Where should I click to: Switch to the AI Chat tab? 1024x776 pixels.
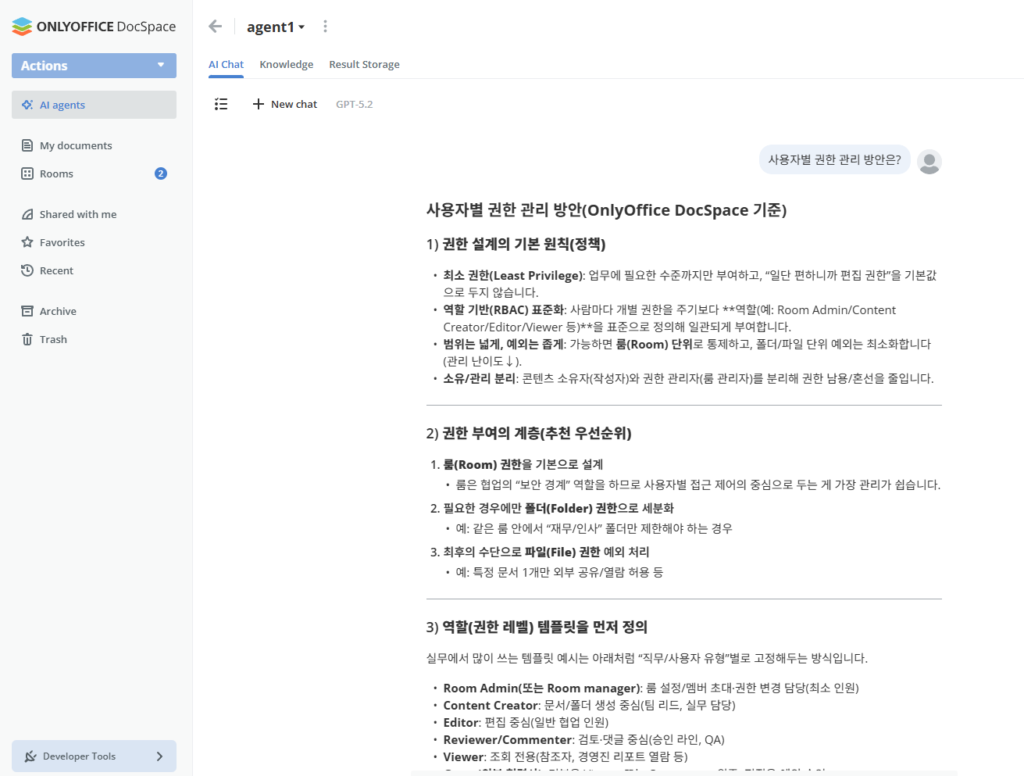pos(226,64)
